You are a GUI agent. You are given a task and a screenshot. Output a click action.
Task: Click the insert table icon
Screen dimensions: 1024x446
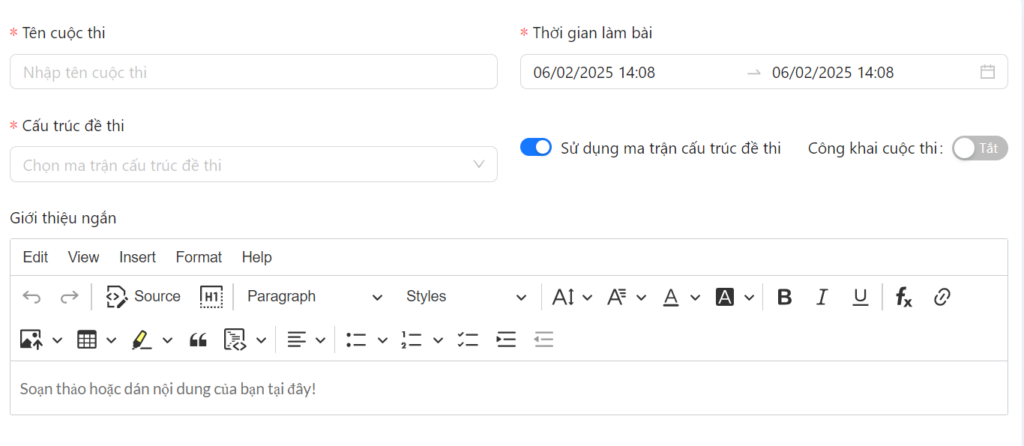point(87,340)
